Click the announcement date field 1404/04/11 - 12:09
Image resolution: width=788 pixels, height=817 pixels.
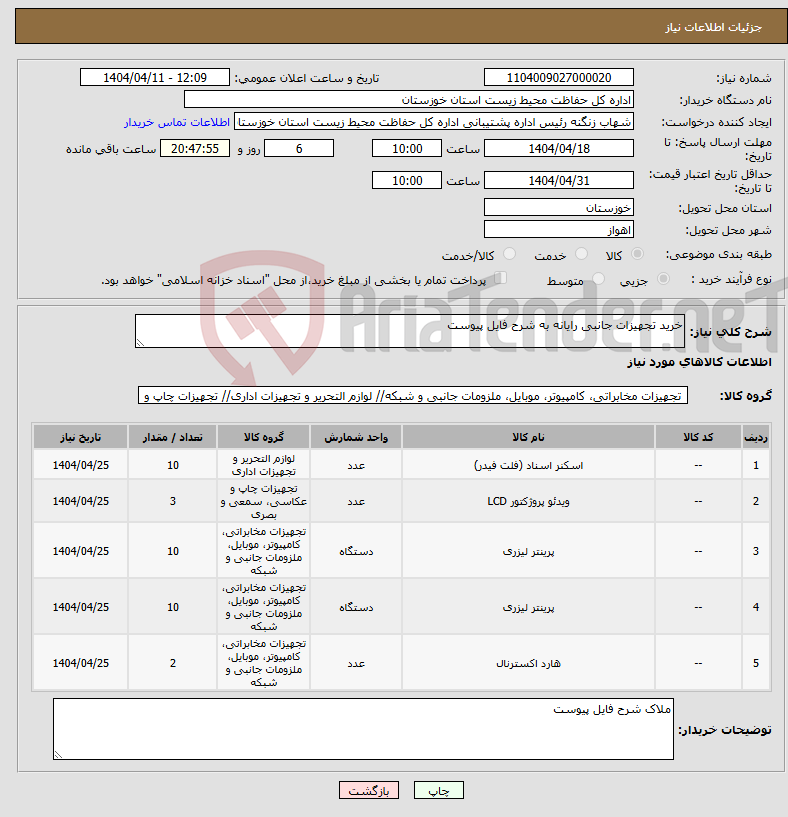click(155, 78)
